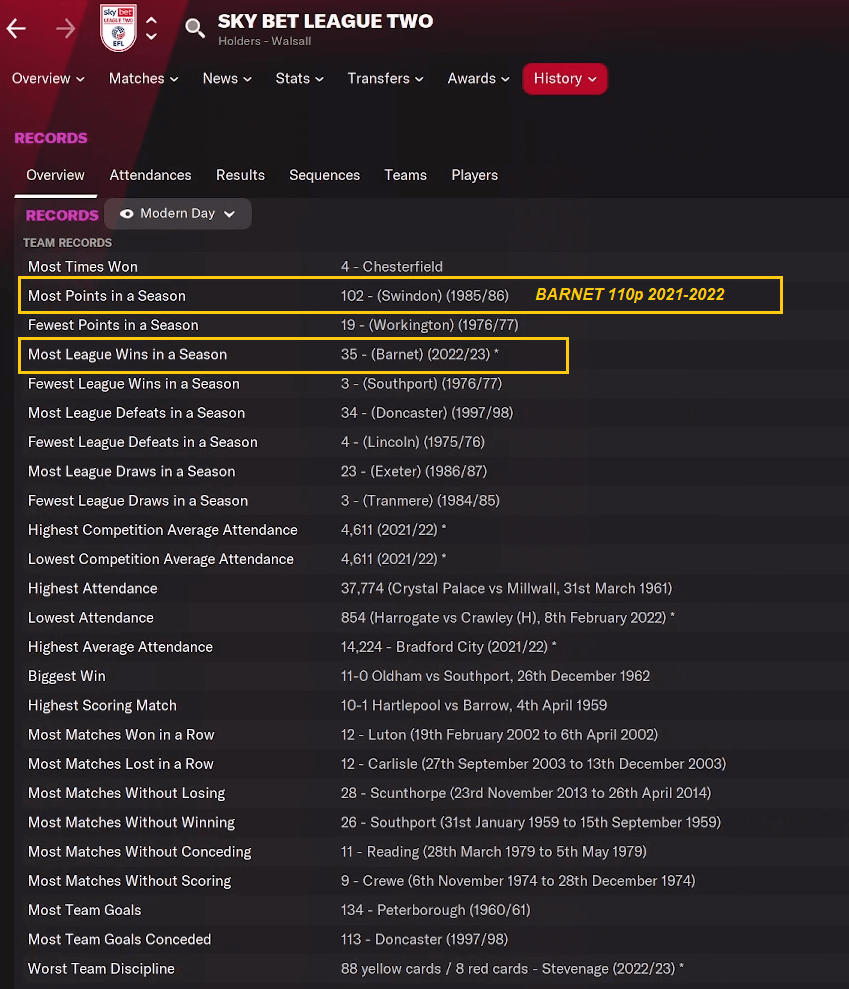Step to next competition with down chevron
849x989 pixels.
pyautogui.click(x=151, y=37)
